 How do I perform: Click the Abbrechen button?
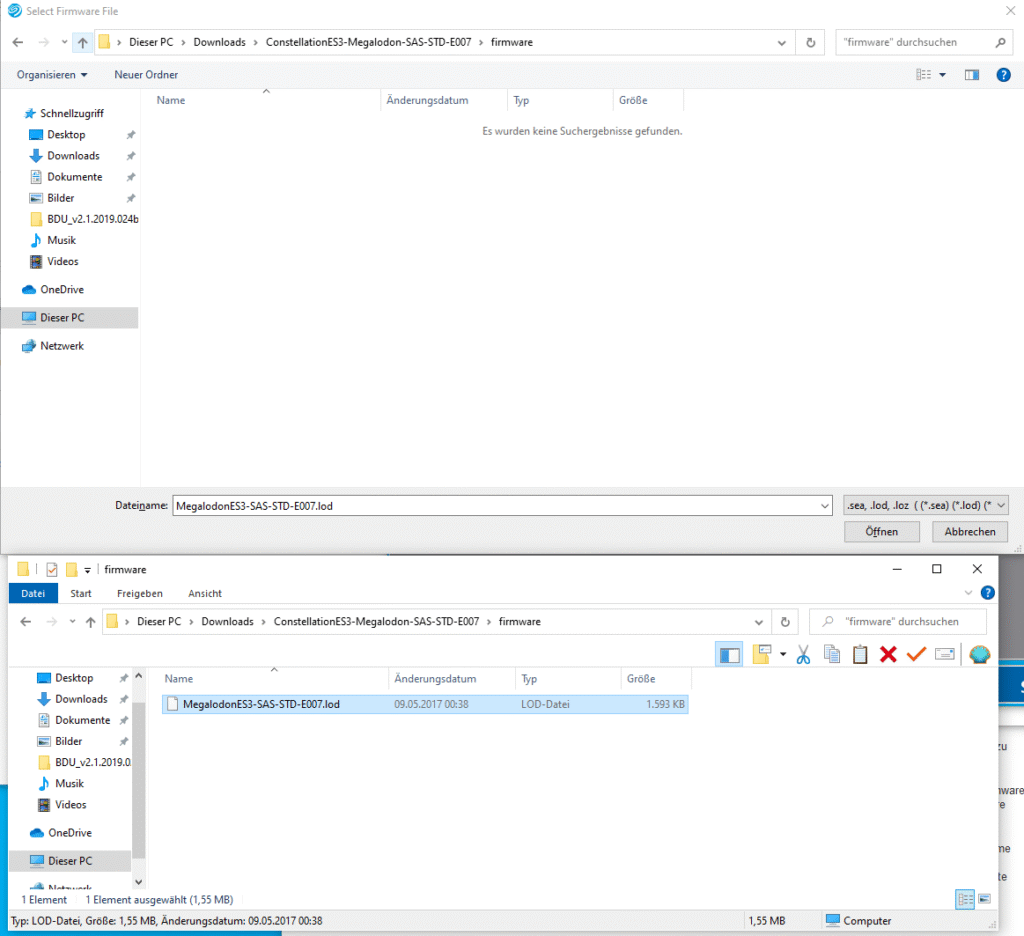(x=969, y=532)
